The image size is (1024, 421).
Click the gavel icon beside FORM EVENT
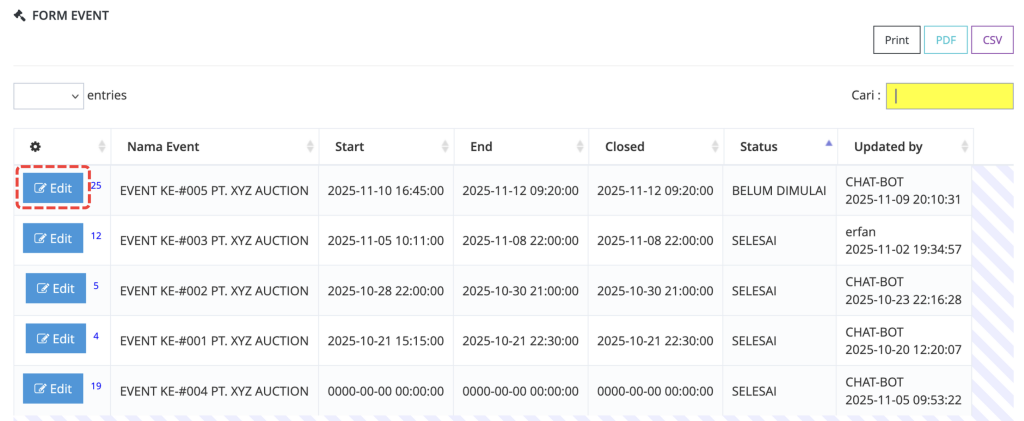click(x=19, y=16)
